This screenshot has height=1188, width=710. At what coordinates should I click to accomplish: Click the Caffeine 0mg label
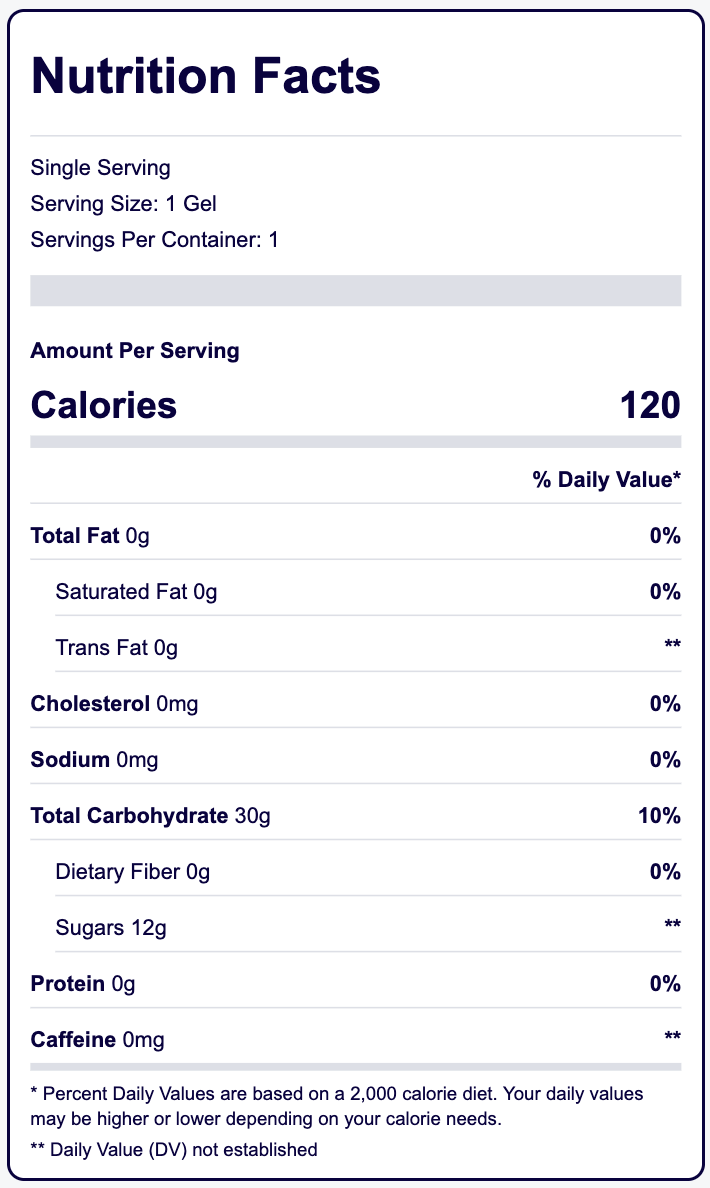(98, 1040)
